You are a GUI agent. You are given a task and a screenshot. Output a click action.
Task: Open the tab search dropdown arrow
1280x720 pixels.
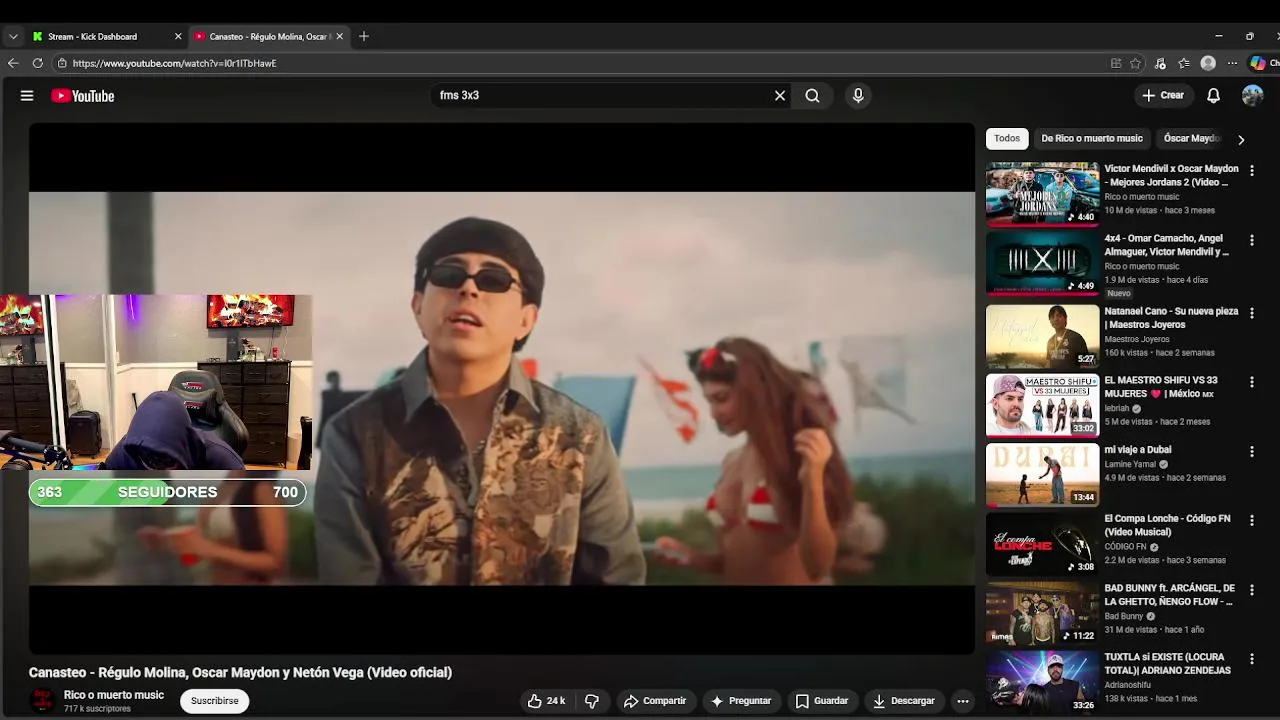[13, 37]
